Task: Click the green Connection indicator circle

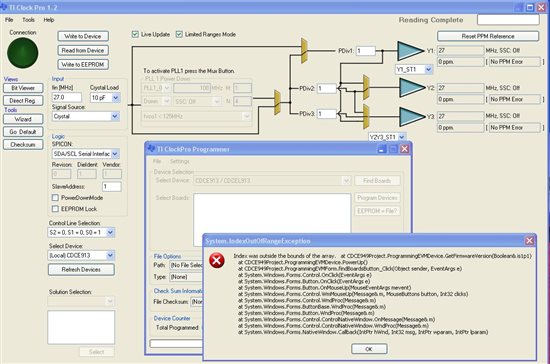Action: click(x=22, y=53)
